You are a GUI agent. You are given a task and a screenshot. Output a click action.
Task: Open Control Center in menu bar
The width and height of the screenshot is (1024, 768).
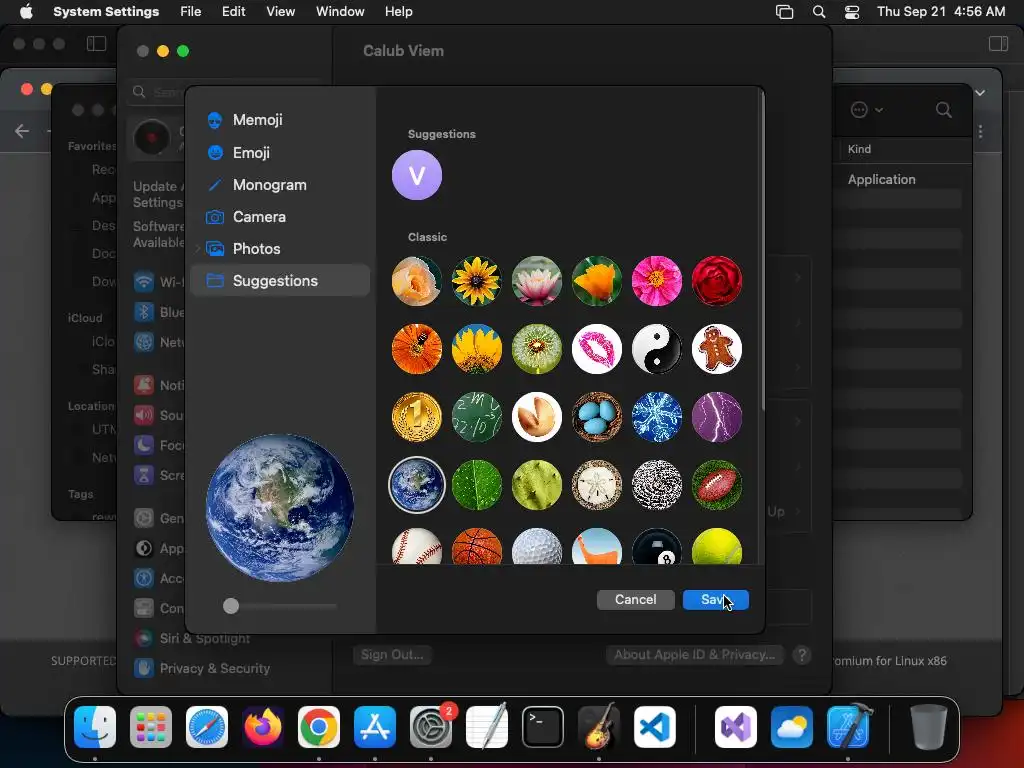pos(852,12)
